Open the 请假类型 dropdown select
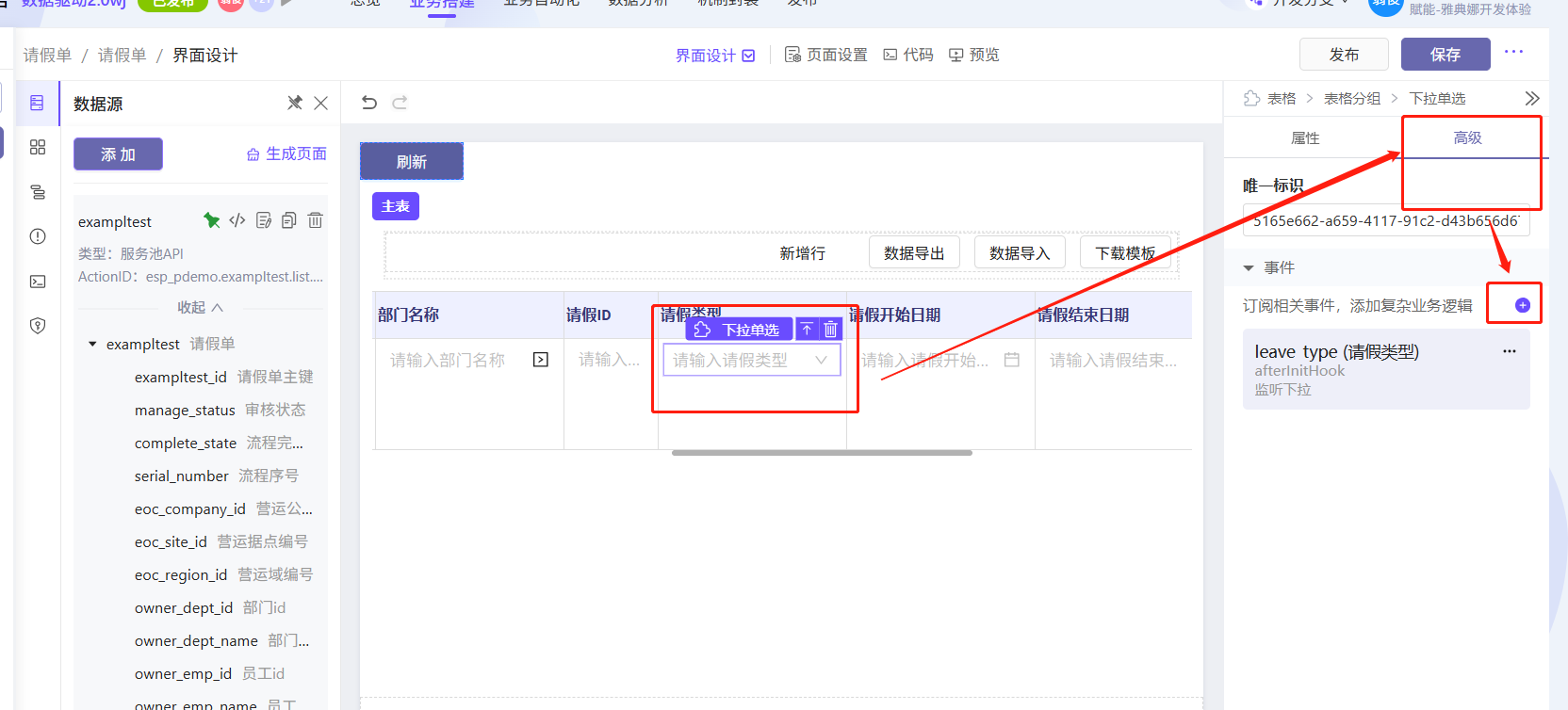The height and width of the screenshot is (710, 1568). click(751, 361)
